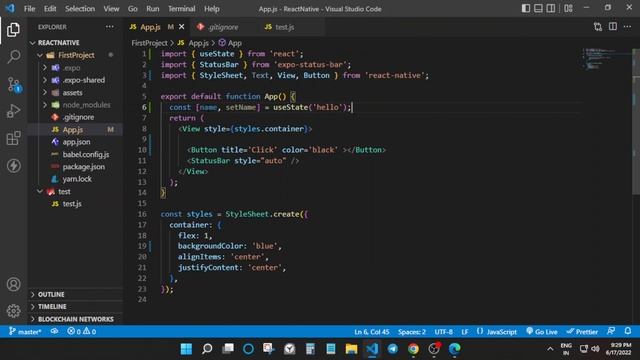The width and height of the screenshot is (640, 360).
Task: Click the Synchronize Changes cloud icon
Action: tap(54, 331)
